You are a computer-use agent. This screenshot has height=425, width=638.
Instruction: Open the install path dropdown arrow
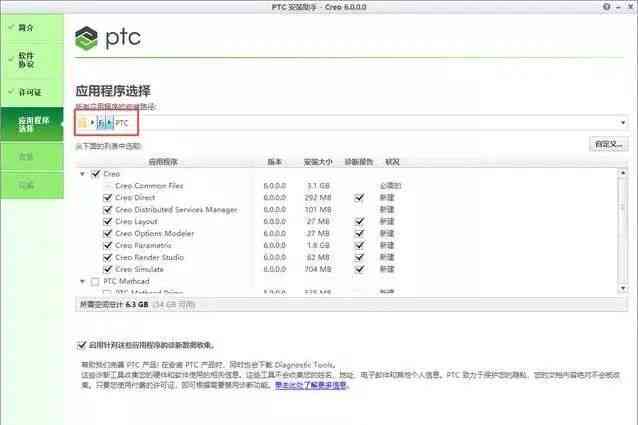[623, 123]
